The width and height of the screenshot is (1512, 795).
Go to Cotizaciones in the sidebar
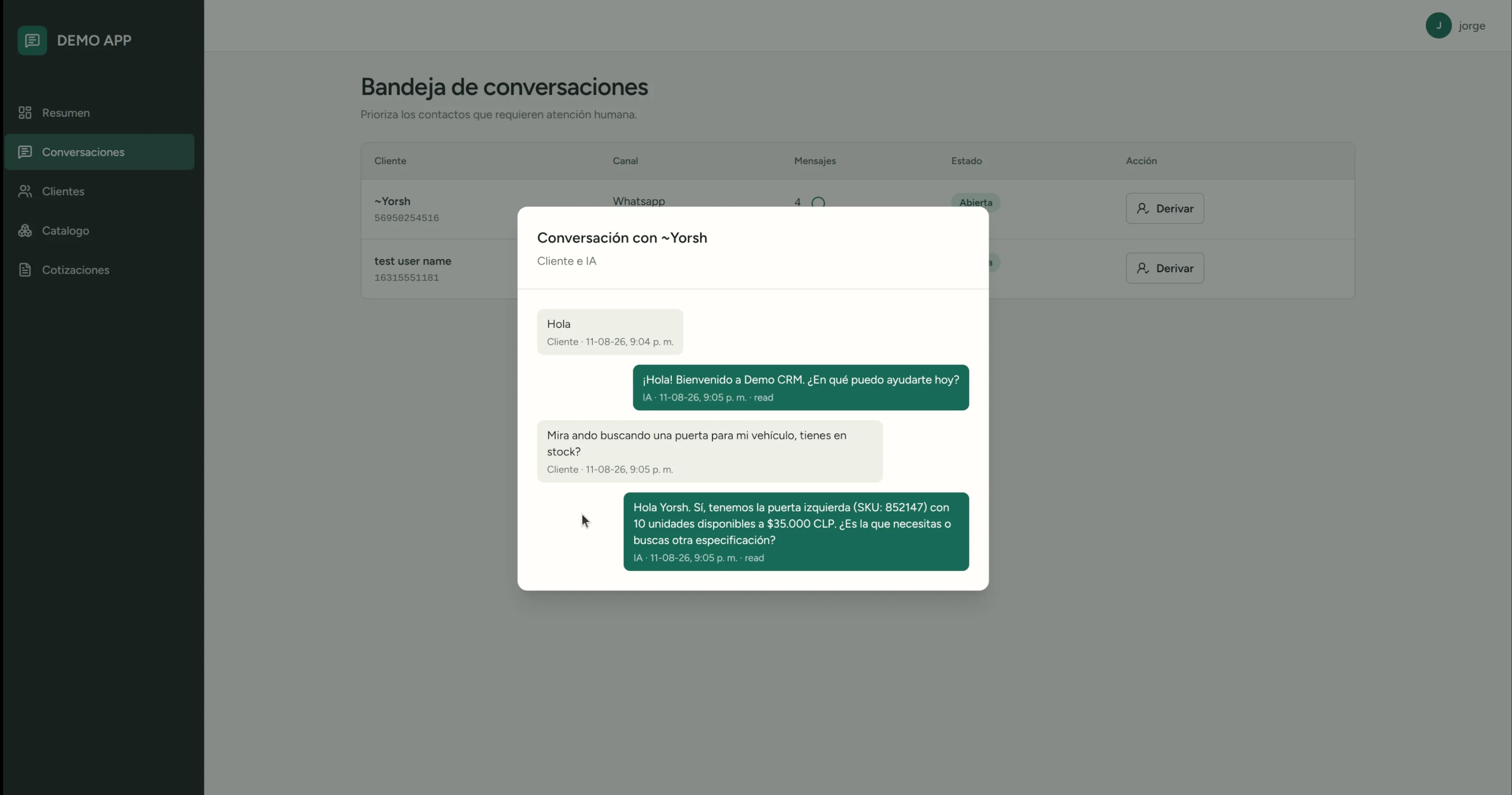click(99, 270)
